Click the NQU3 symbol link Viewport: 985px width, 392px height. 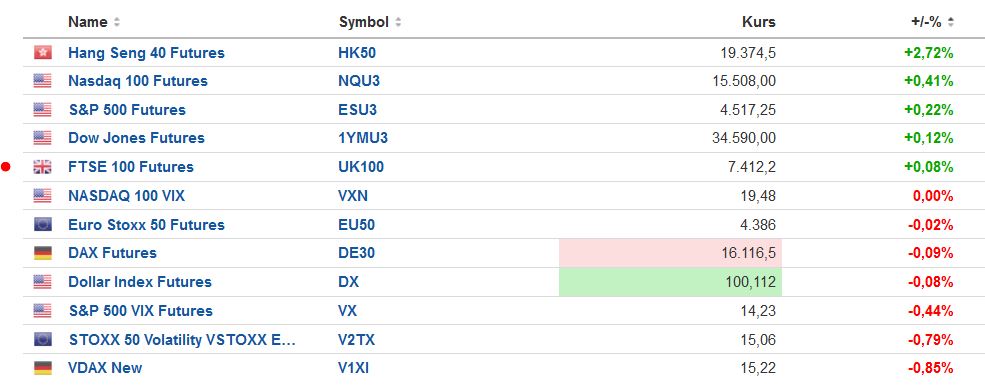359,81
